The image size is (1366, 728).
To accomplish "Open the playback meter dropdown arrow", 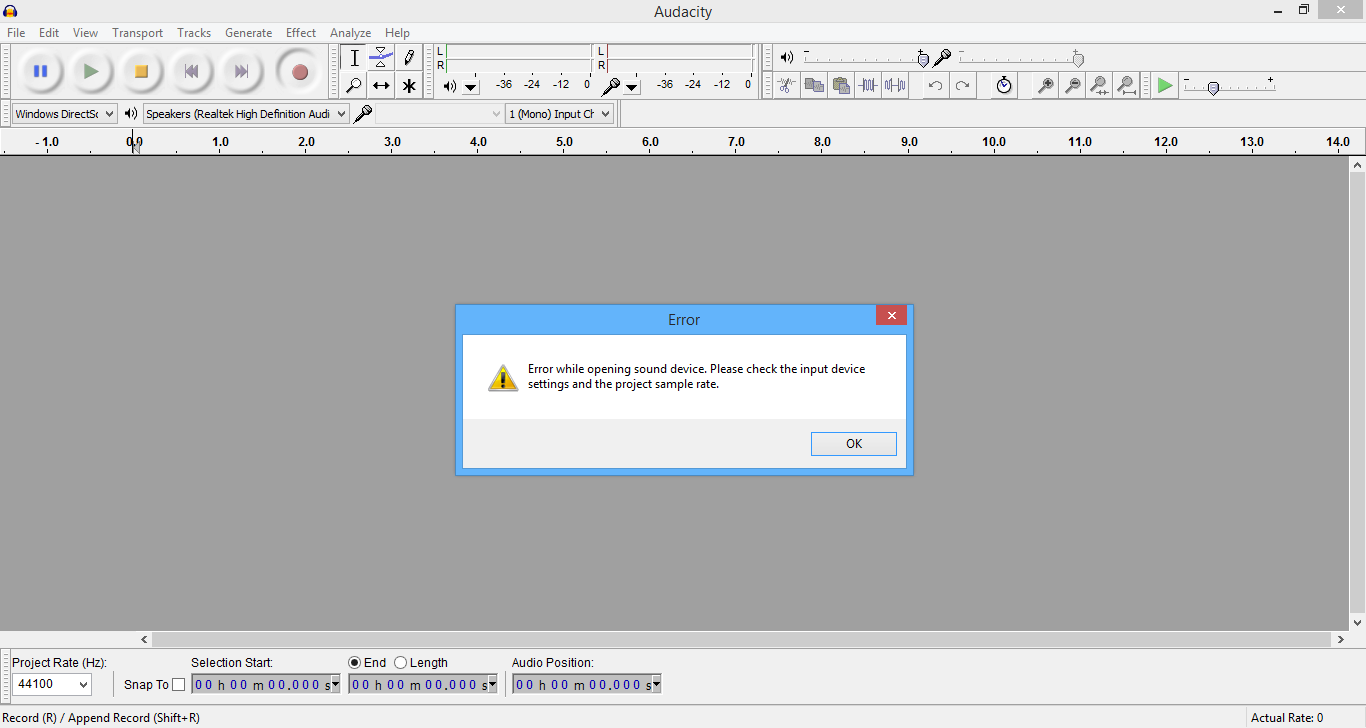I will tap(471, 87).
